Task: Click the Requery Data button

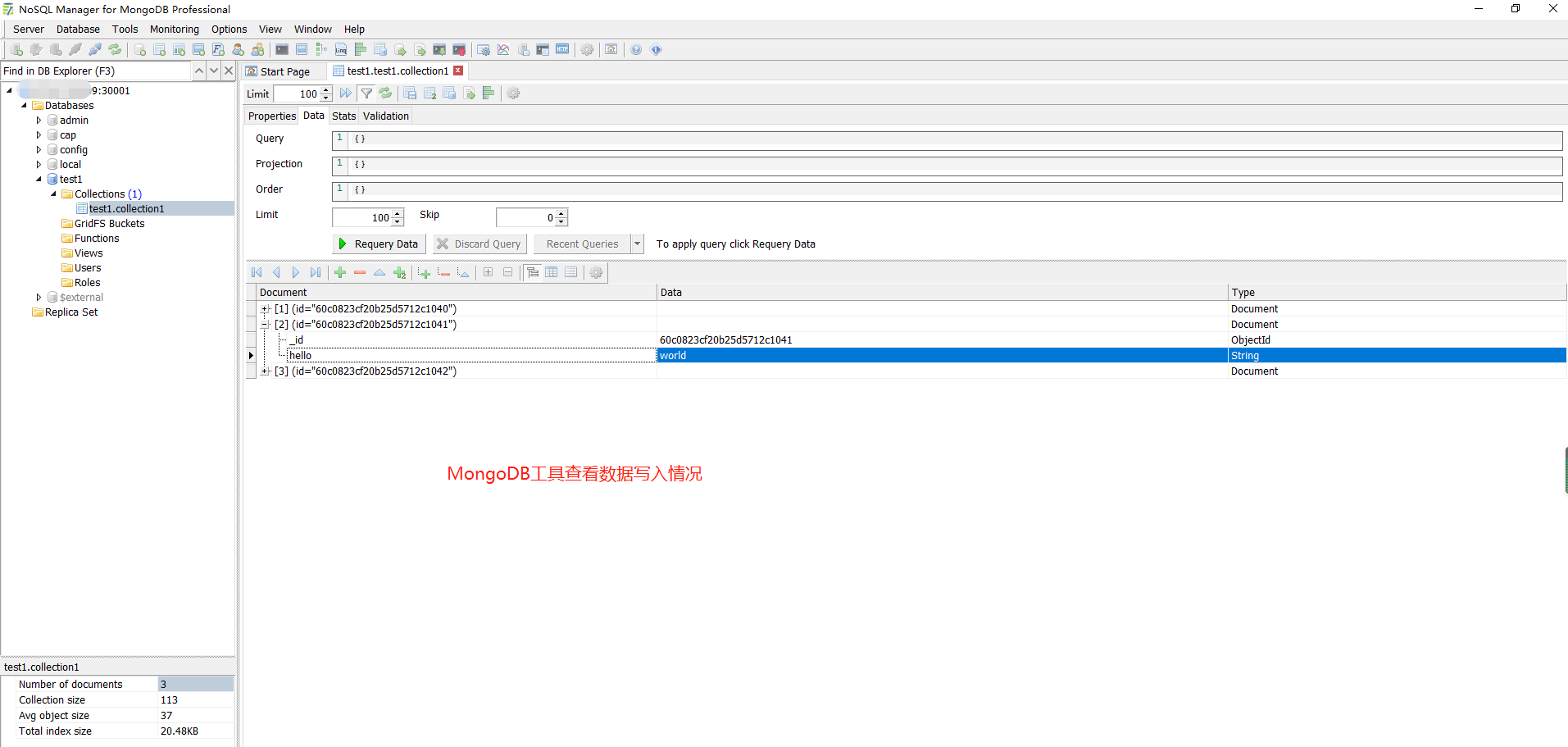Action: point(378,244)
